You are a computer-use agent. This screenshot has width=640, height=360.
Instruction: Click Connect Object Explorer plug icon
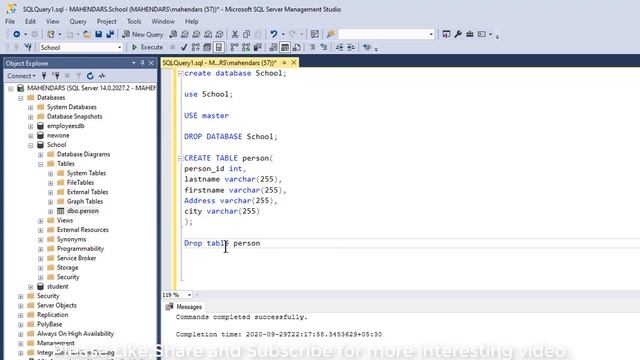(x=44, y=76)
